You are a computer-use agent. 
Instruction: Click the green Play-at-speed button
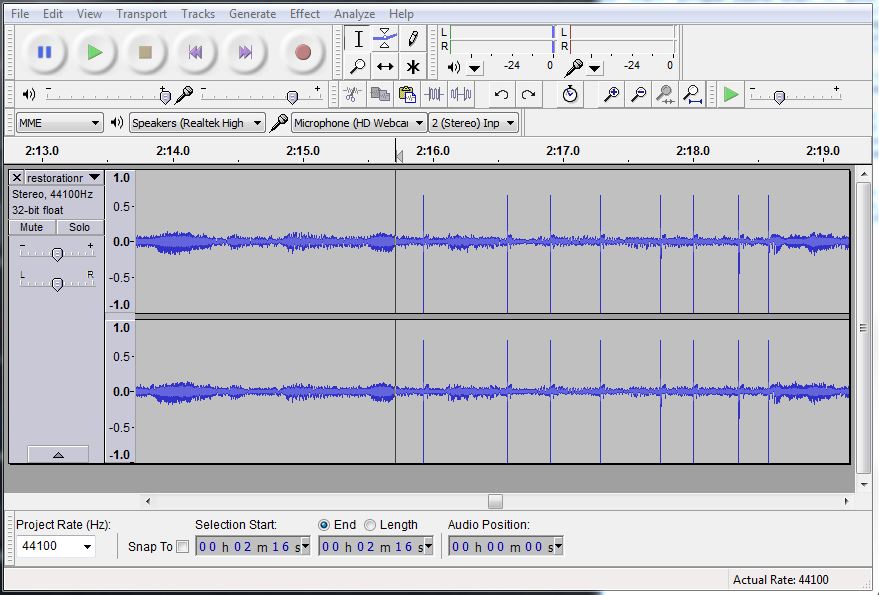[730, 94]
